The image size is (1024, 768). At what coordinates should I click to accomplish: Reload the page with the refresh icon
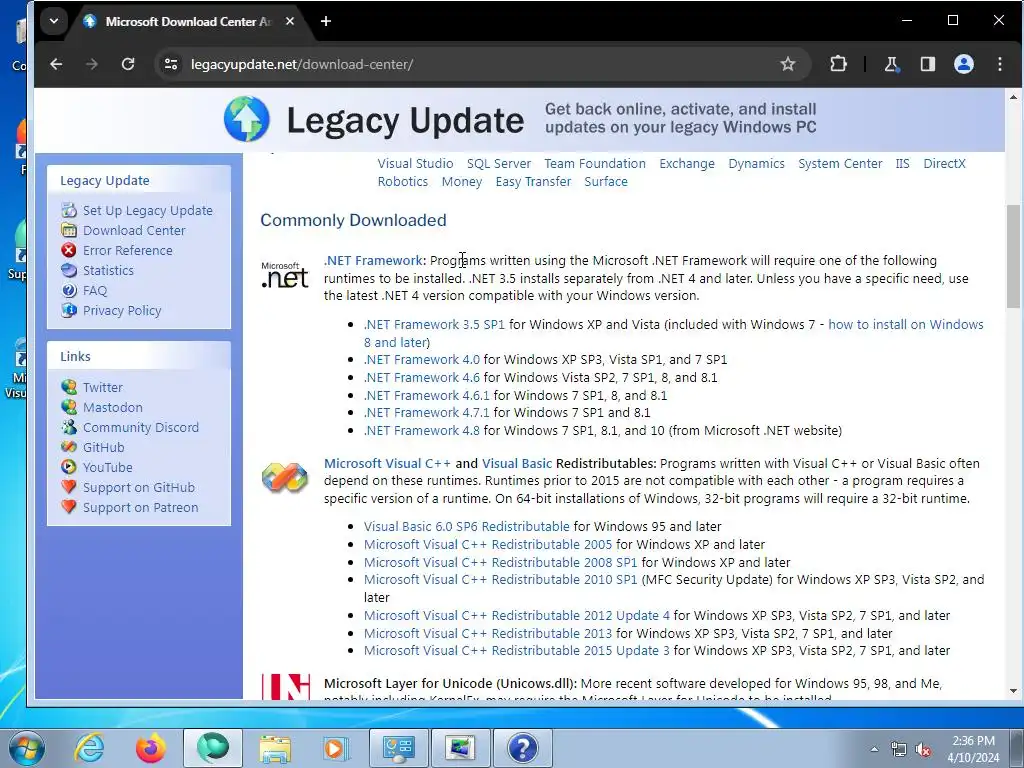click(128, 64)
